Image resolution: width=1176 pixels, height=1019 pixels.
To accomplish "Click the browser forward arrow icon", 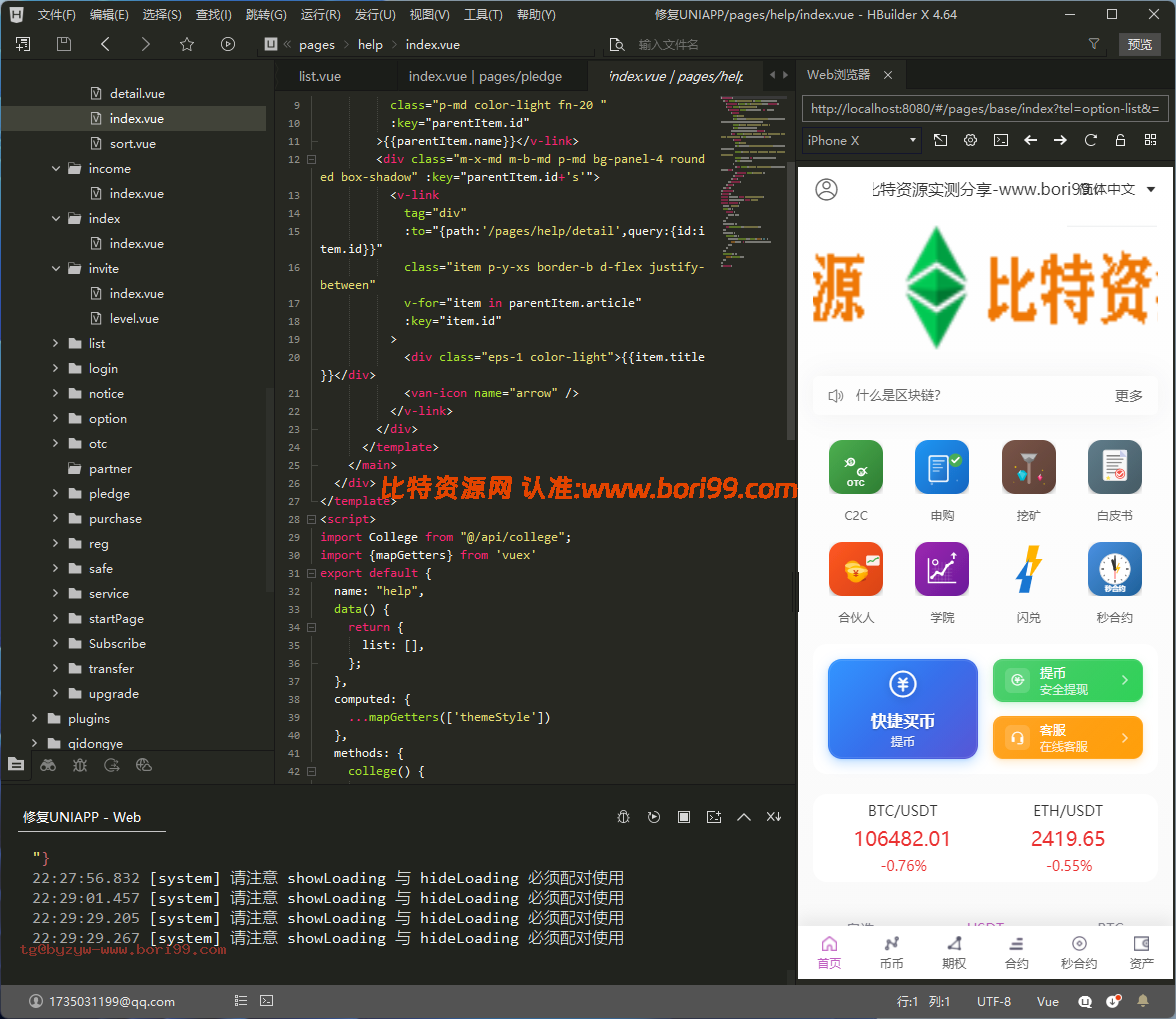I will pos(1060,140).
